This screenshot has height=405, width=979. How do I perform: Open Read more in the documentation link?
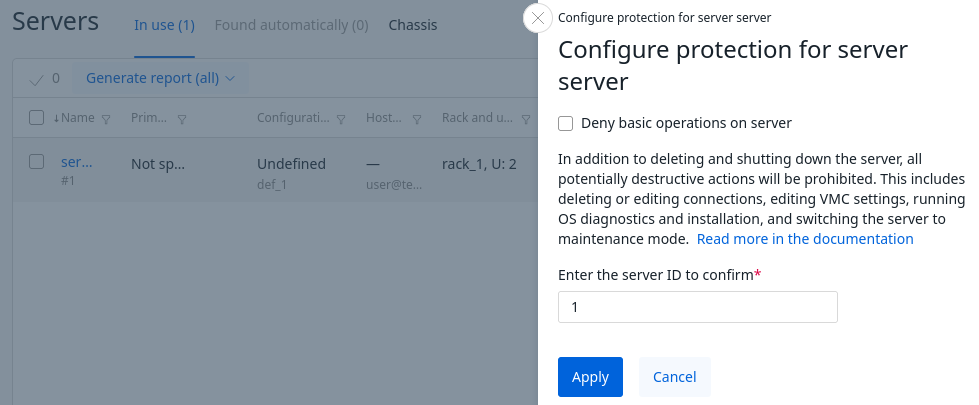pos(805,239)
